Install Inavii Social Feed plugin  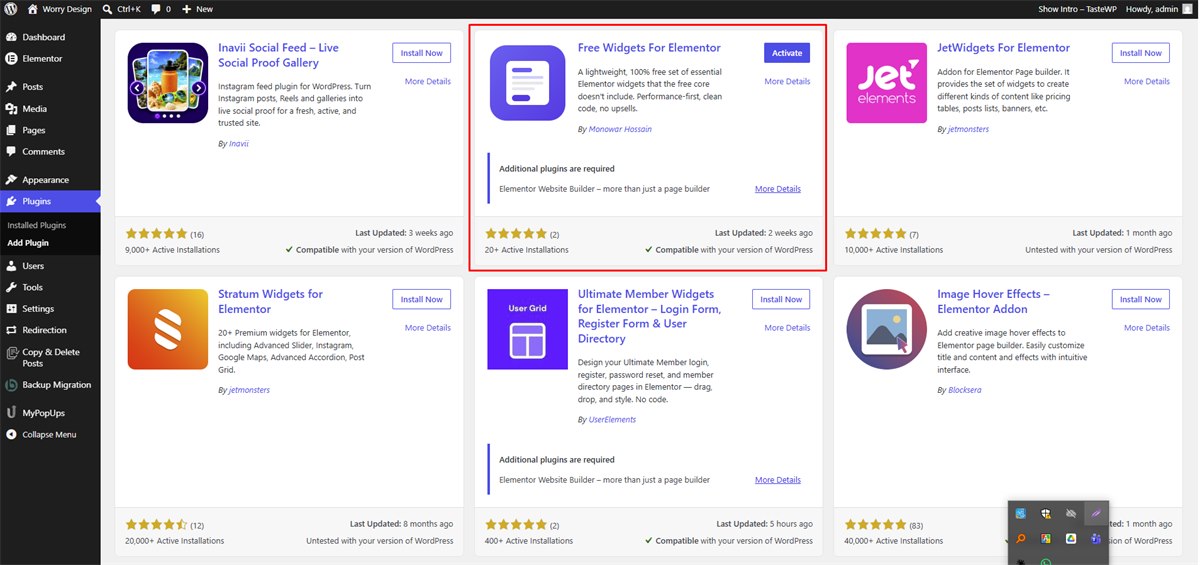point(421,53)
